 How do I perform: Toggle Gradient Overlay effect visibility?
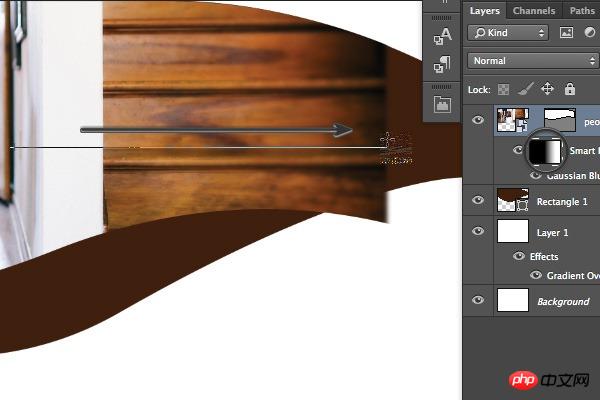(536, 275)
